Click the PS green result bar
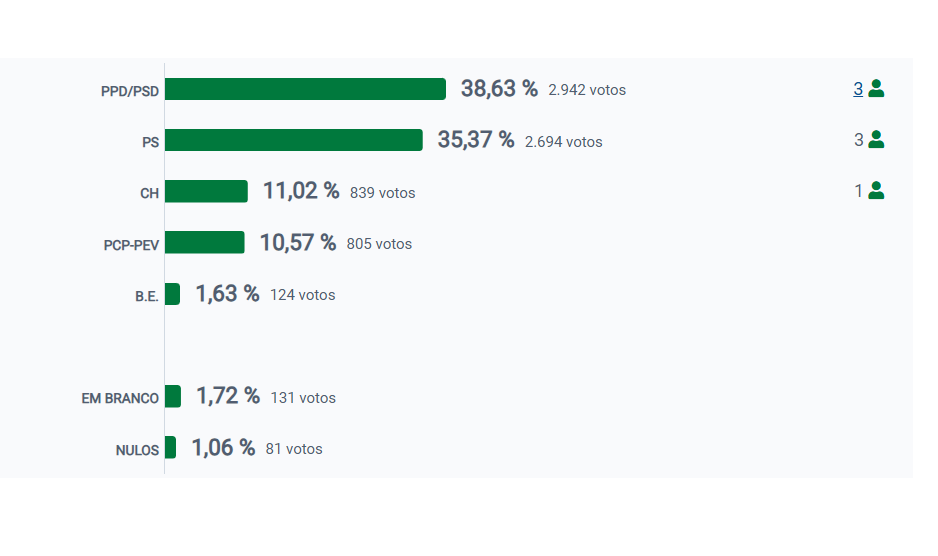 coord(293,140)
